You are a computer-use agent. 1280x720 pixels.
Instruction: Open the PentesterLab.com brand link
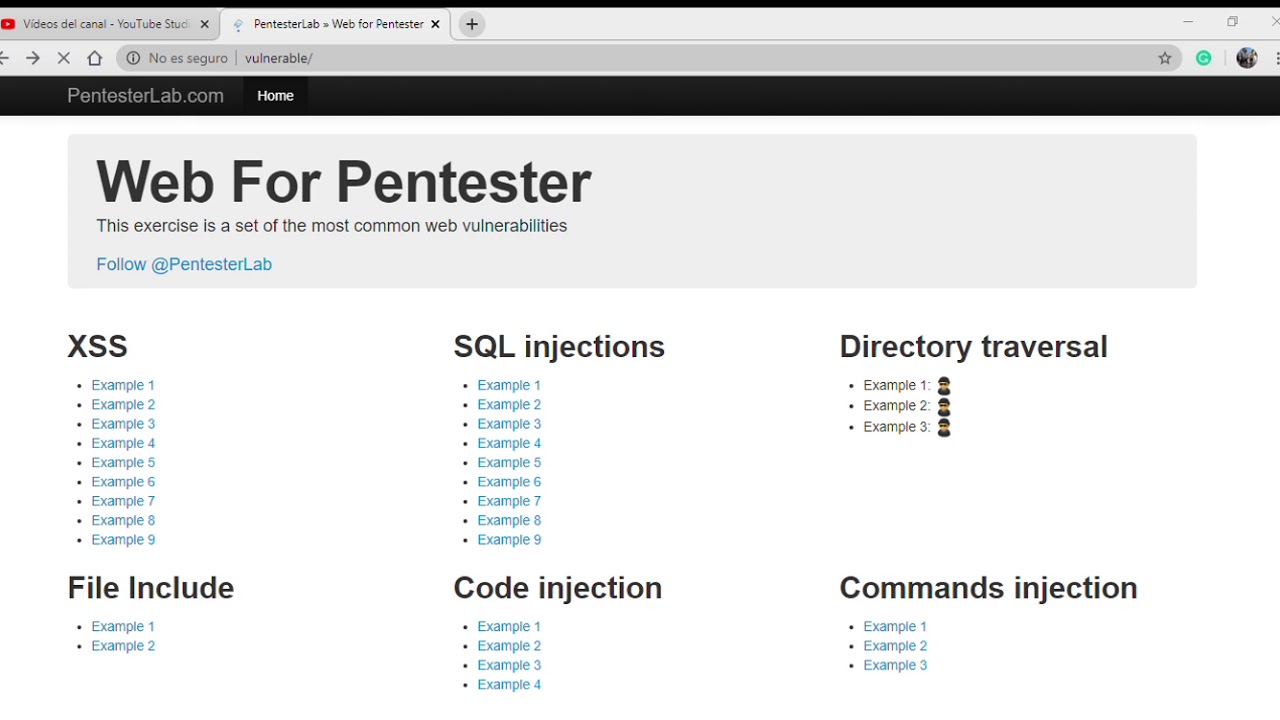tap(145, 96)
